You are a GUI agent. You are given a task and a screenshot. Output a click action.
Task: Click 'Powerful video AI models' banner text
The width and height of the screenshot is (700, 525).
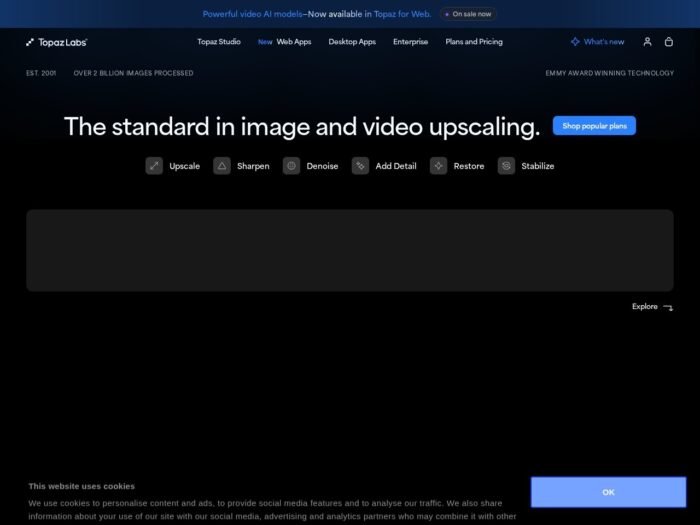pyautogui.click(x=252, y=14)
